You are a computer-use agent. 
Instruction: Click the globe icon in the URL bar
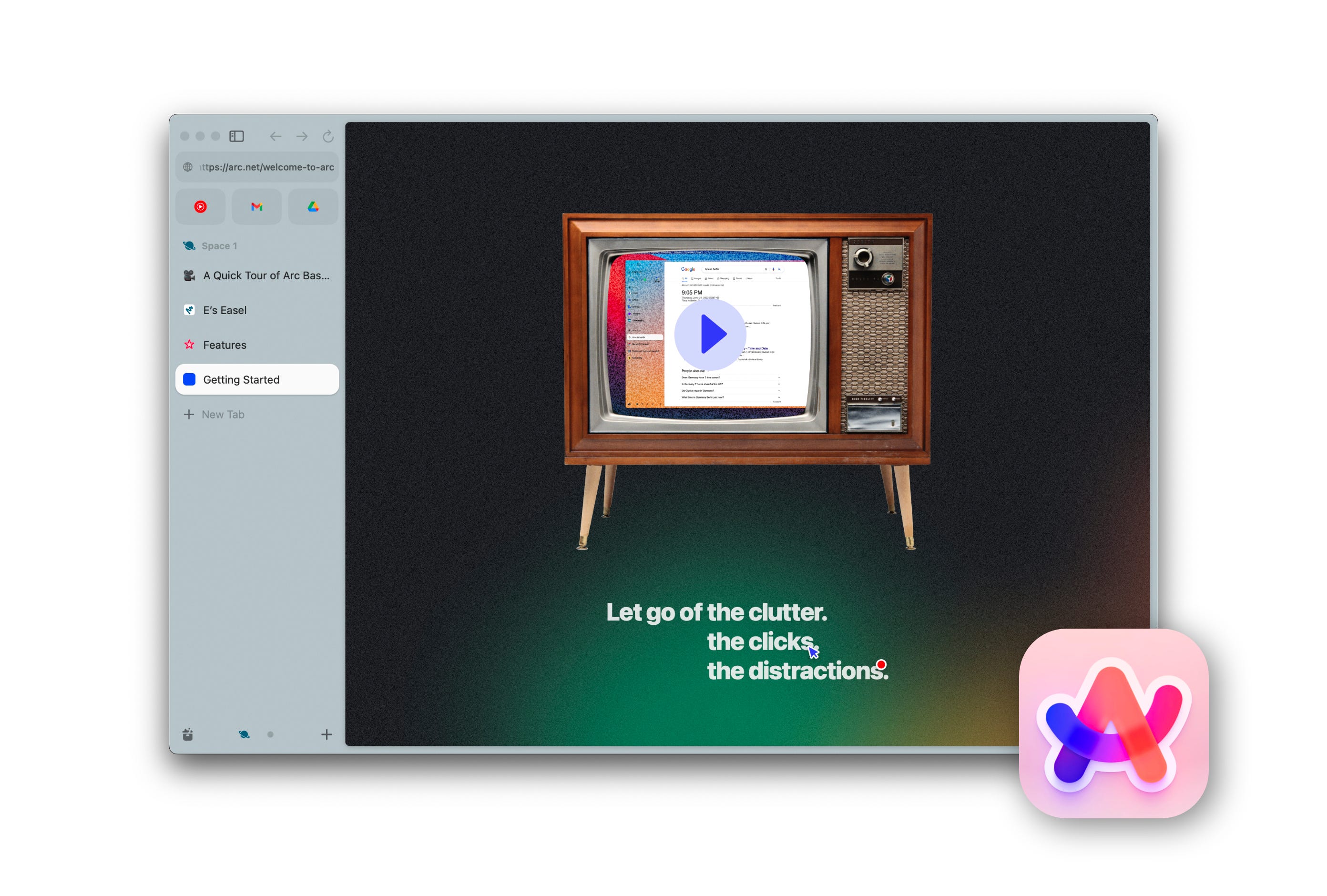coord(188,167)
